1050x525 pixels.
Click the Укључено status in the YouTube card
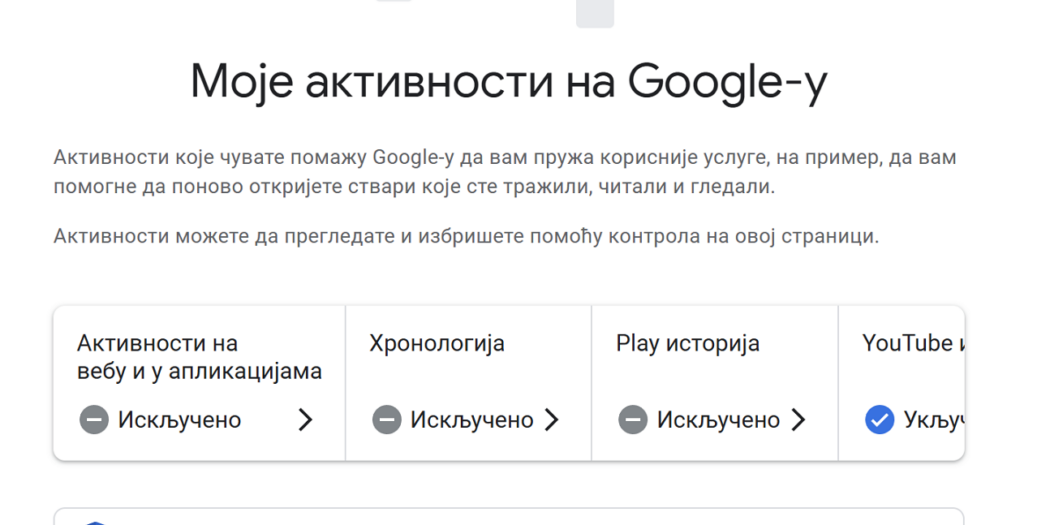(x=932, y=420)
